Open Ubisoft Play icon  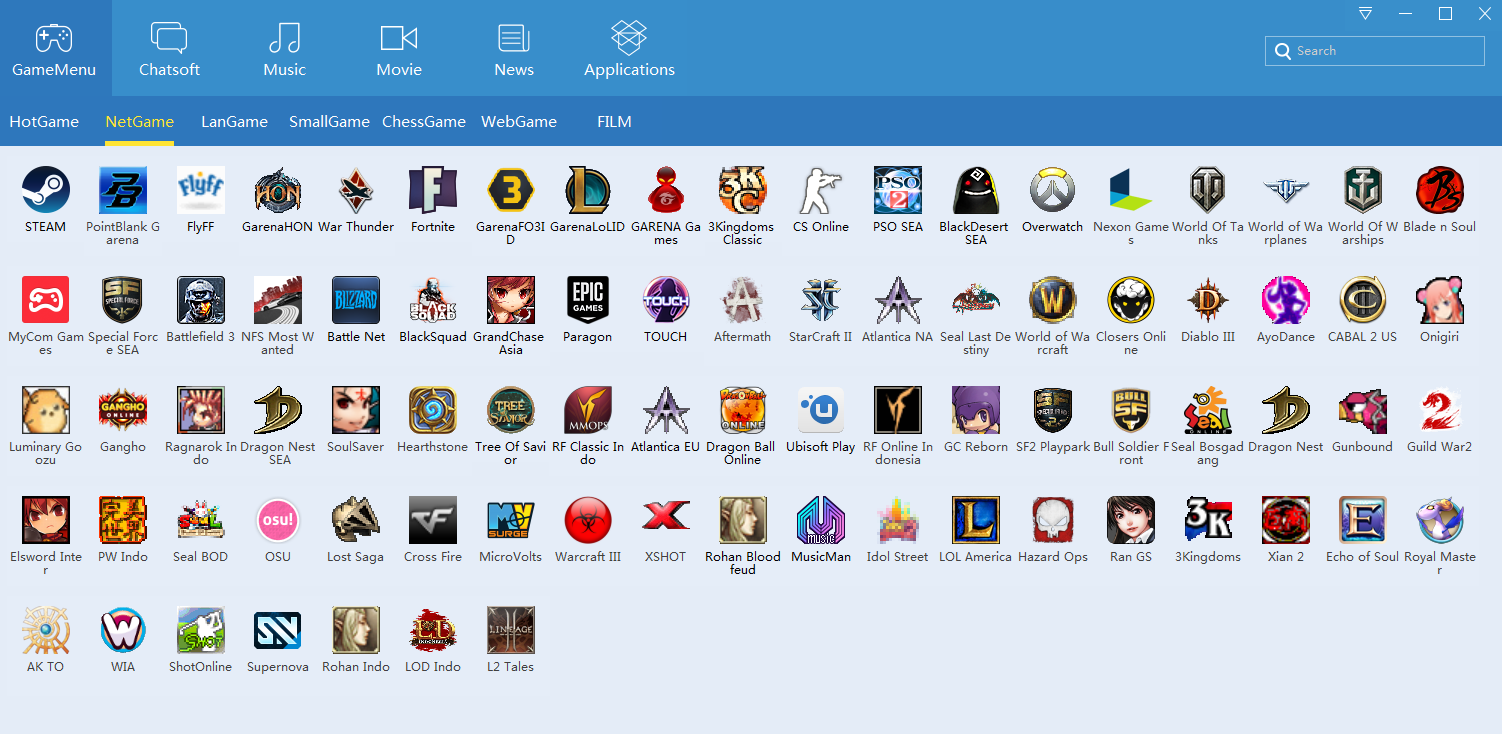(x=820, y=410)
